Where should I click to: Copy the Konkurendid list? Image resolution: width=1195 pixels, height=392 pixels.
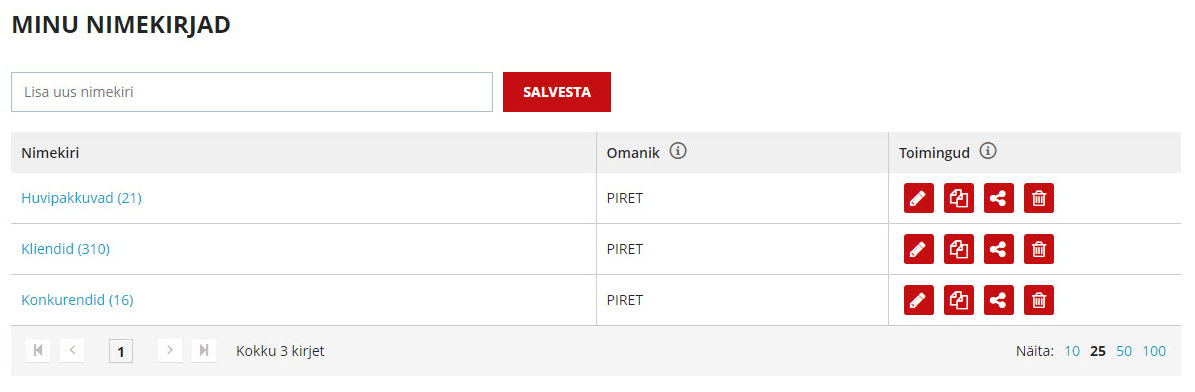click(959, 300)
